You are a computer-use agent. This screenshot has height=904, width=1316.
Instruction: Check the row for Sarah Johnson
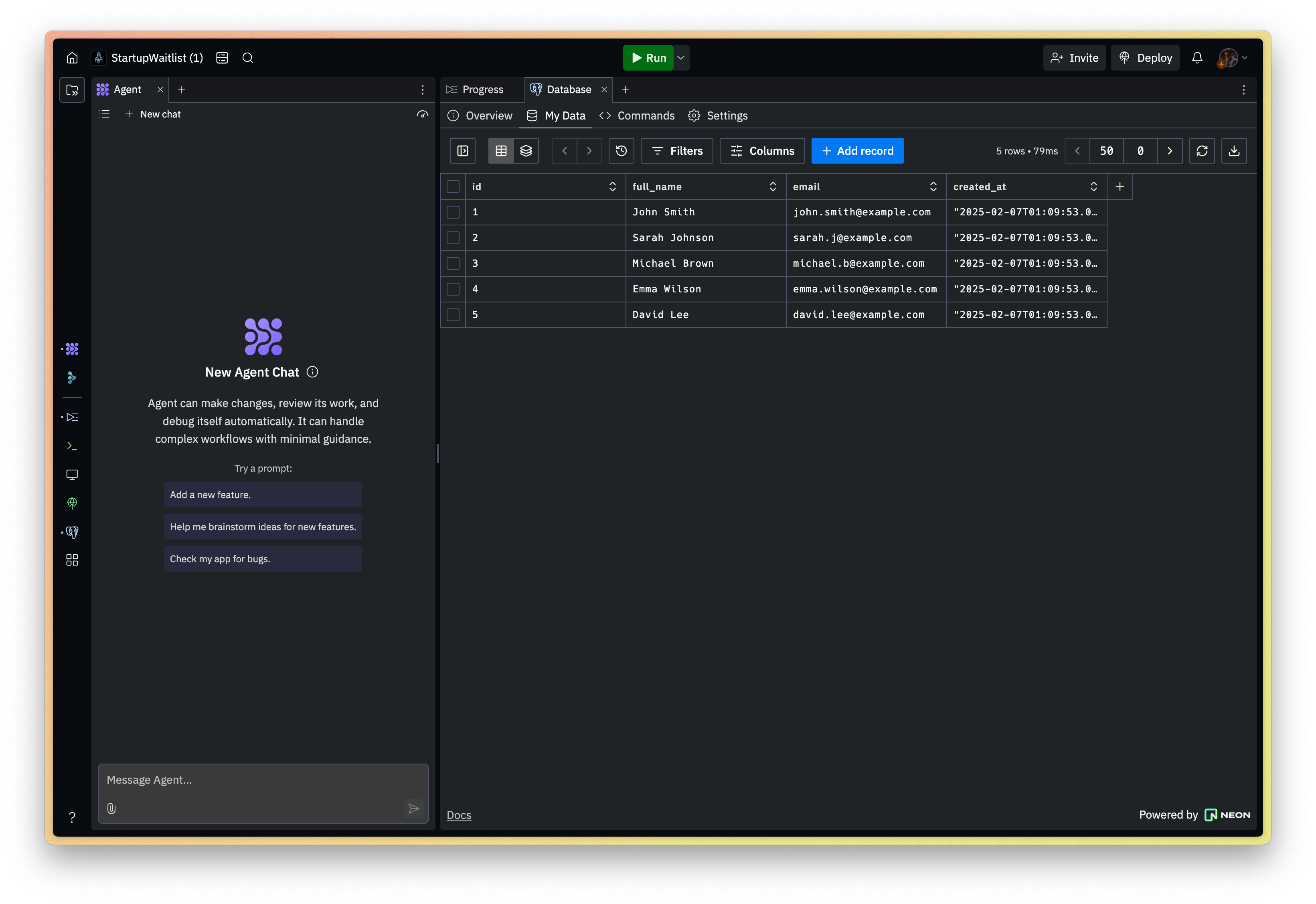453,237
